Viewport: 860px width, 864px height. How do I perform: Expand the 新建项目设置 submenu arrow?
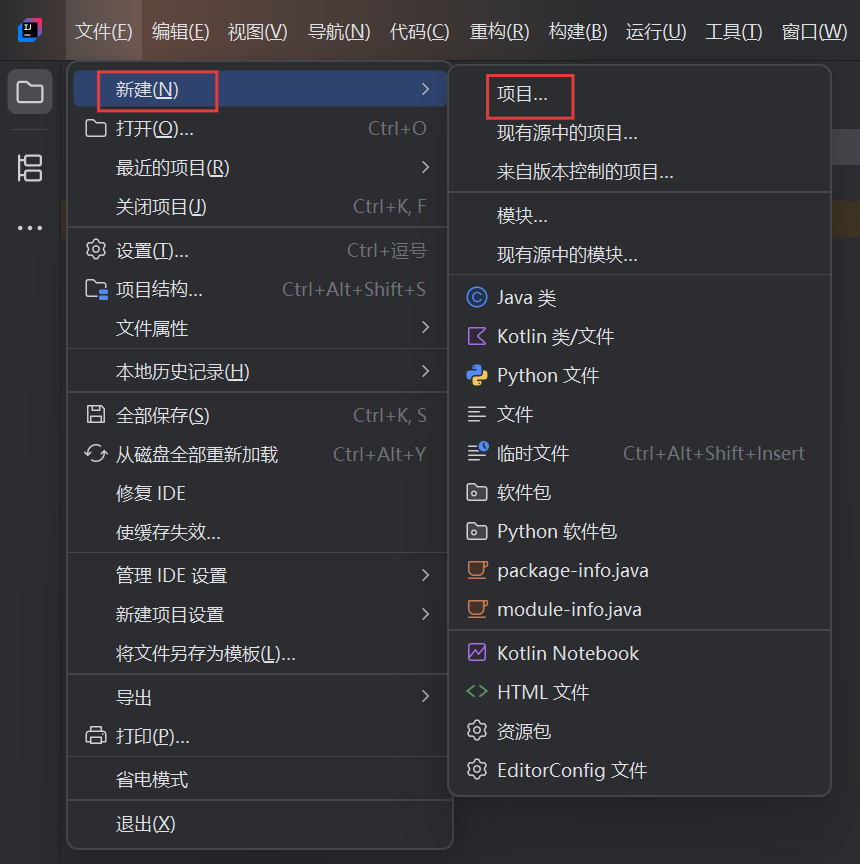425,614
